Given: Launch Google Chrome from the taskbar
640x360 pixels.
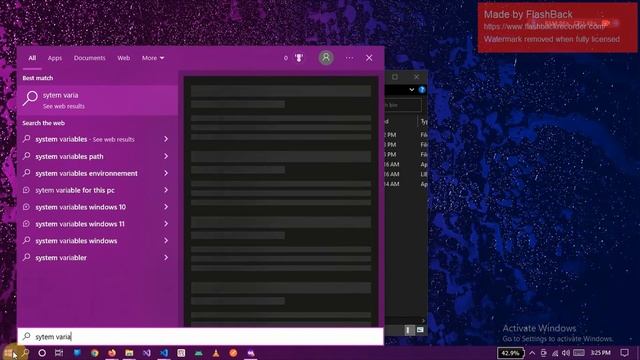Looking at the screenshot, I should pos(95,353).
